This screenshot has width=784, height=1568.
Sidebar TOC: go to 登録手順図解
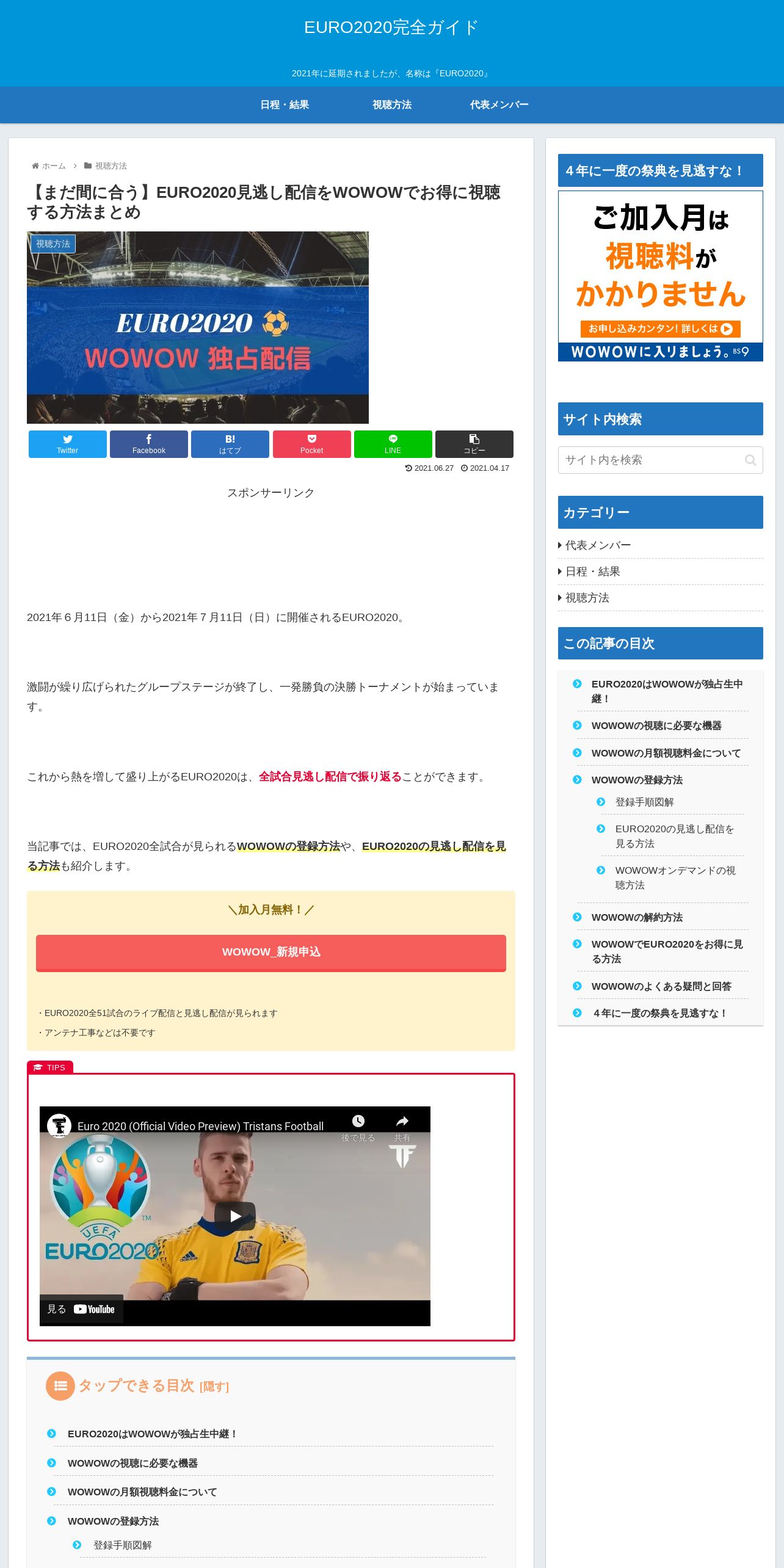(x=644, y=802)
